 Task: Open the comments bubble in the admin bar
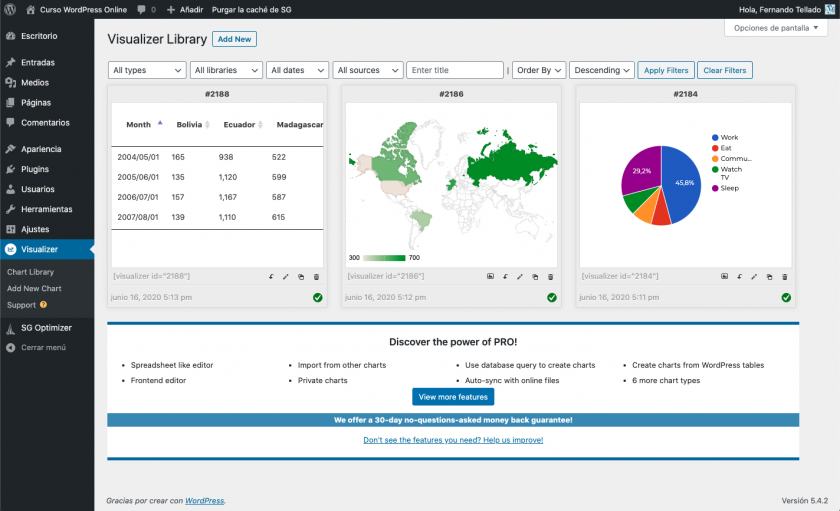(x=141, y=9)
